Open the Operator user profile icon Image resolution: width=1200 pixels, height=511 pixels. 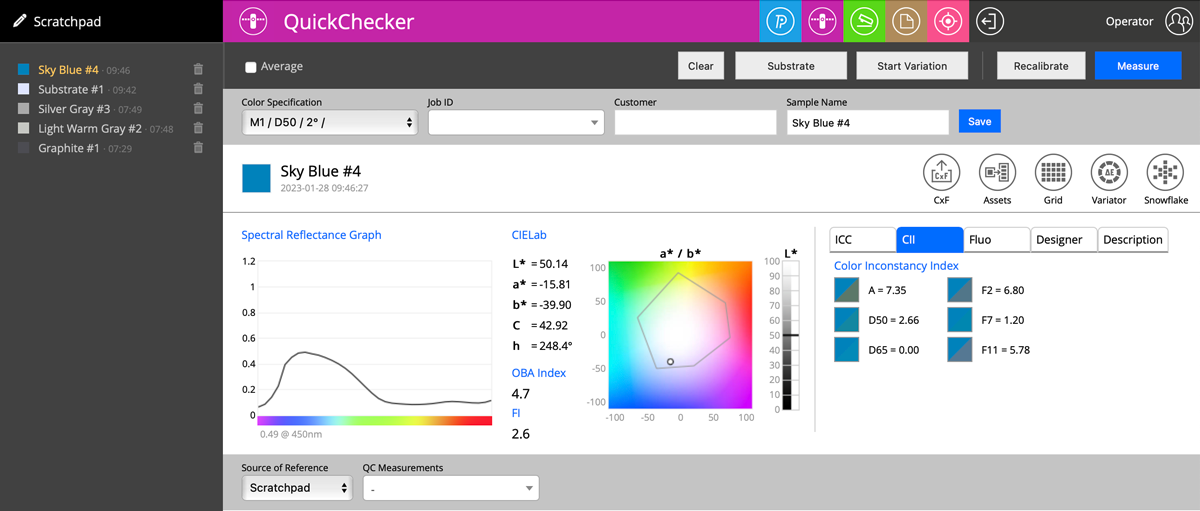pos(1179,21)
